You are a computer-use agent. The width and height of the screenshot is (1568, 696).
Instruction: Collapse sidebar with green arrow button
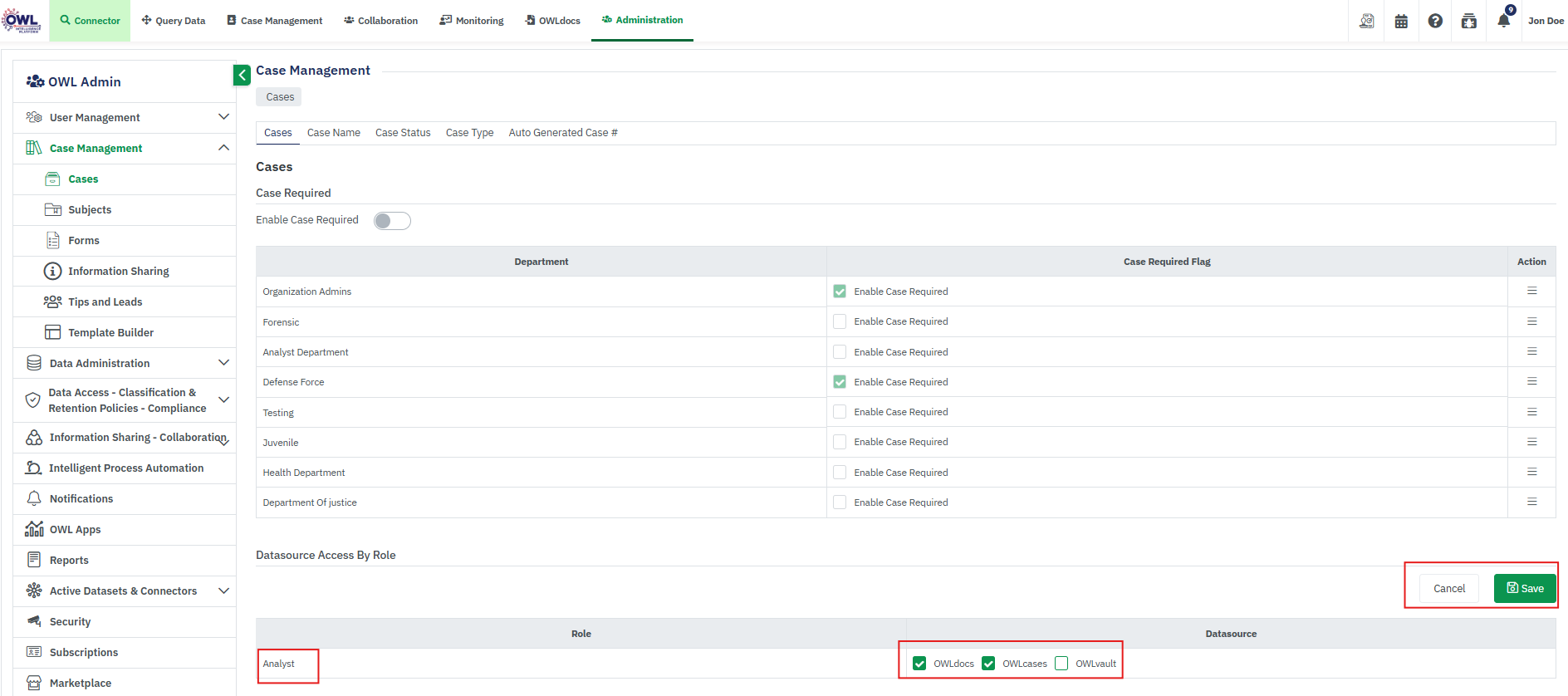click(x=242, y=75)
